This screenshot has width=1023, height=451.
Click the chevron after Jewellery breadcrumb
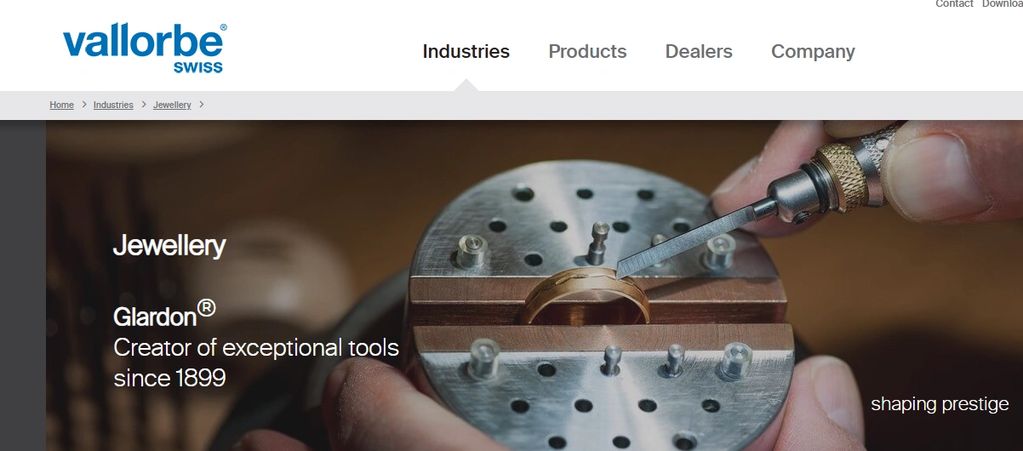point(202,104)
